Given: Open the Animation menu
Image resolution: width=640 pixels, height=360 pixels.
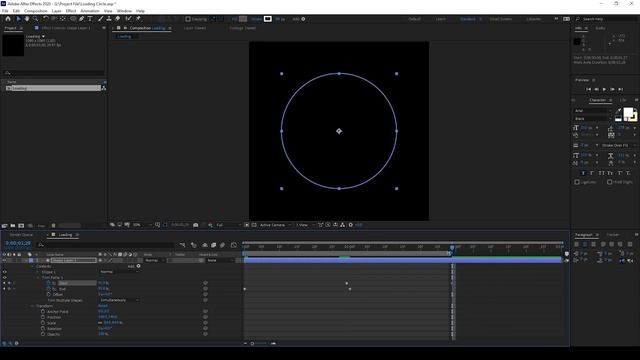Looking at the screenshot, I should pyautogui.click(x=90, y=11).
